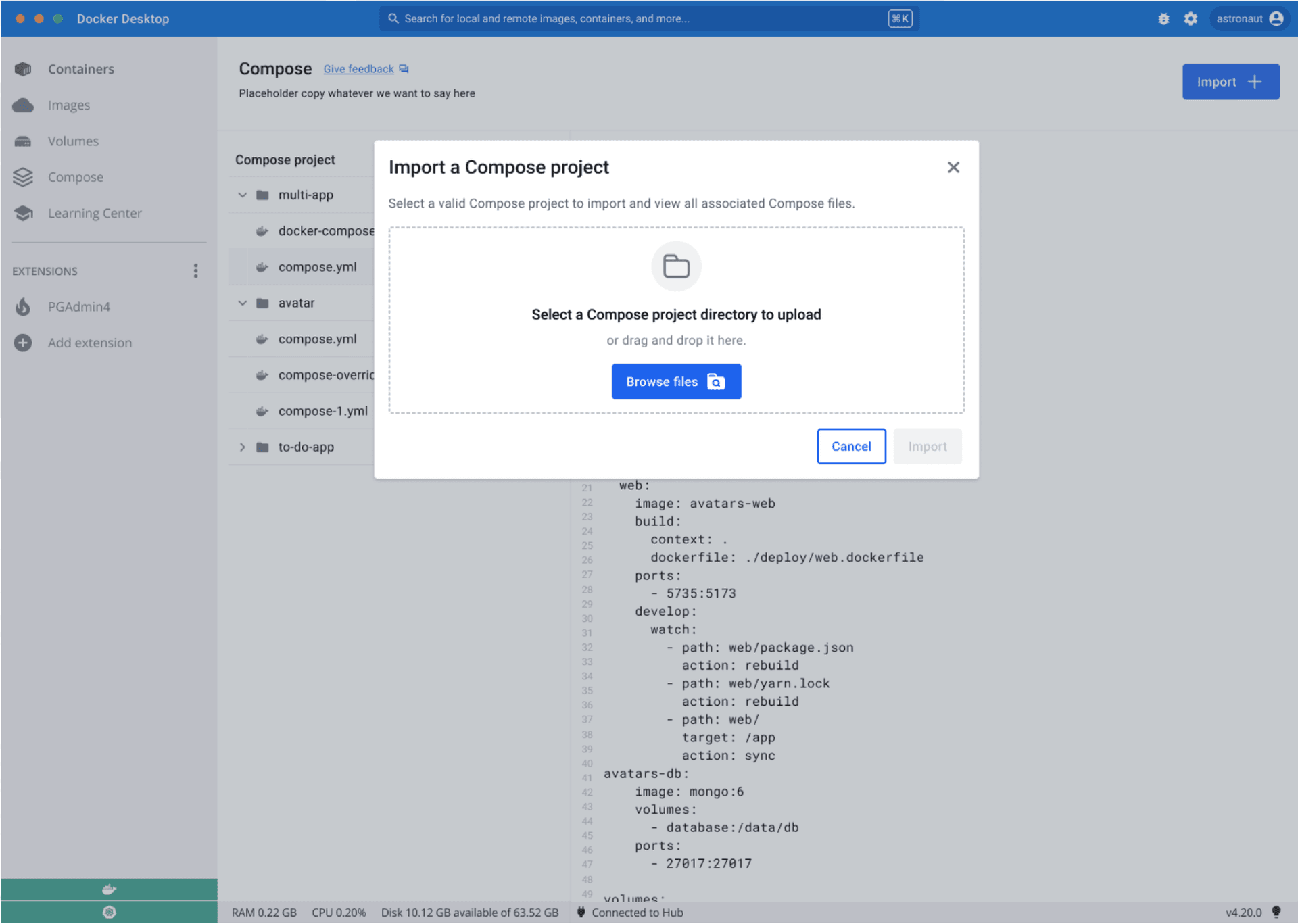Open Images section via cloud icon

pos(23,105)
